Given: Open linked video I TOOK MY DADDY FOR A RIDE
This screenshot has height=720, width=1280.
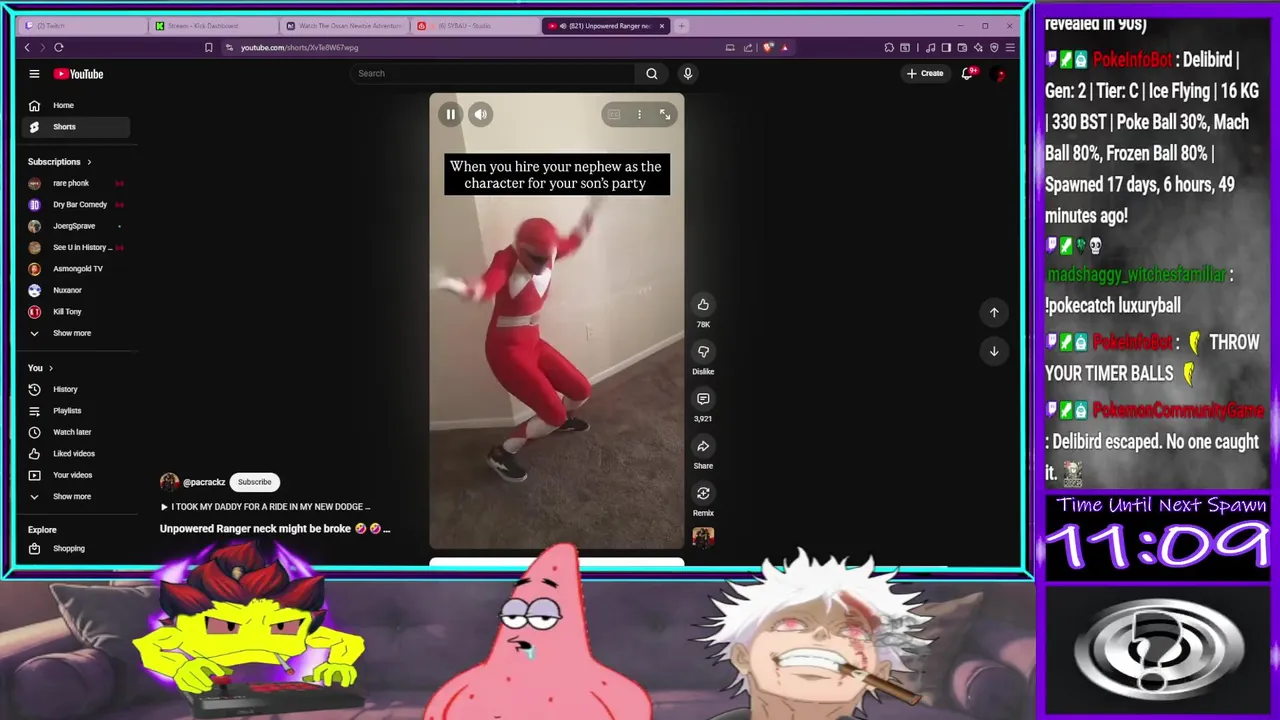Looking at the screenshot, I should [x=265, y=507].
